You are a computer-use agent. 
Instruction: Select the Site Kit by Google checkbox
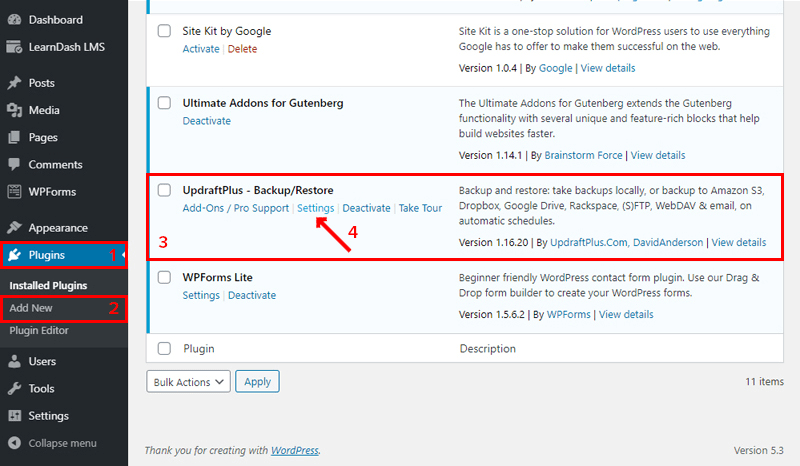(x=164, y=31)
